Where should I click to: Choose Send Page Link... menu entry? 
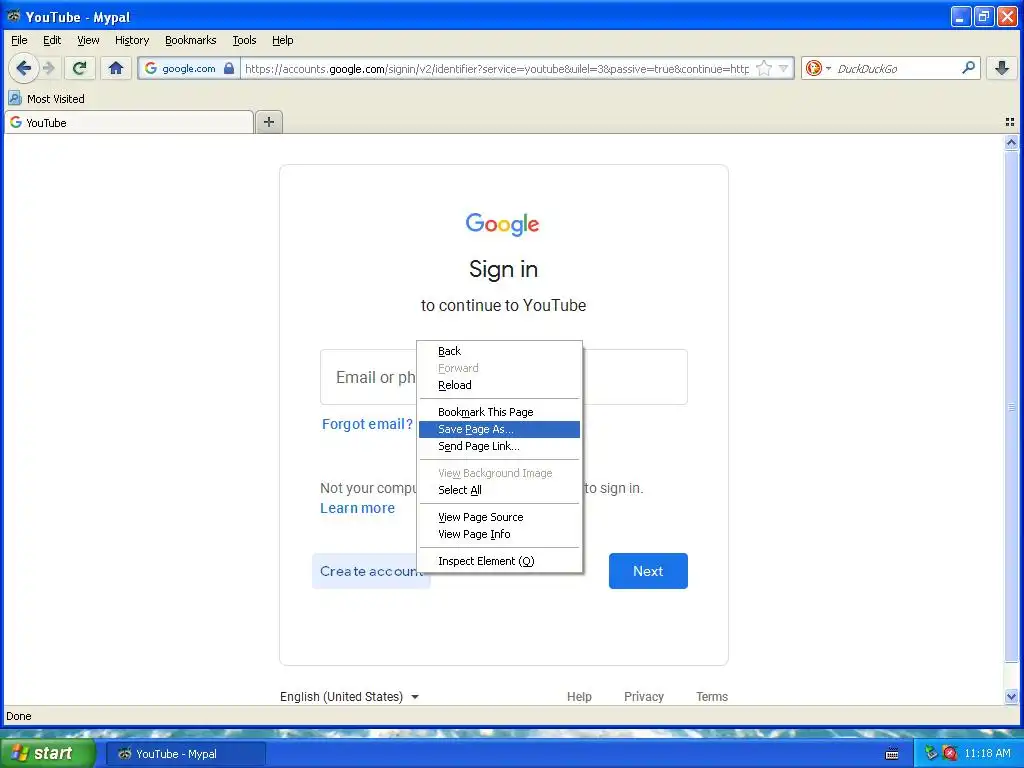500,446
